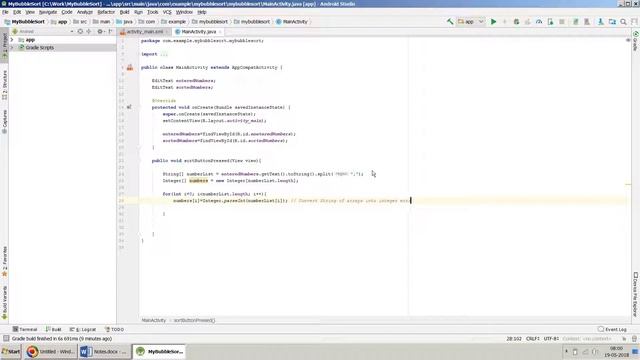Click the override gutter icon beside onCreate
Viewport: 640px width, 360px height.
pyautogui.click(x=129, y=107)
